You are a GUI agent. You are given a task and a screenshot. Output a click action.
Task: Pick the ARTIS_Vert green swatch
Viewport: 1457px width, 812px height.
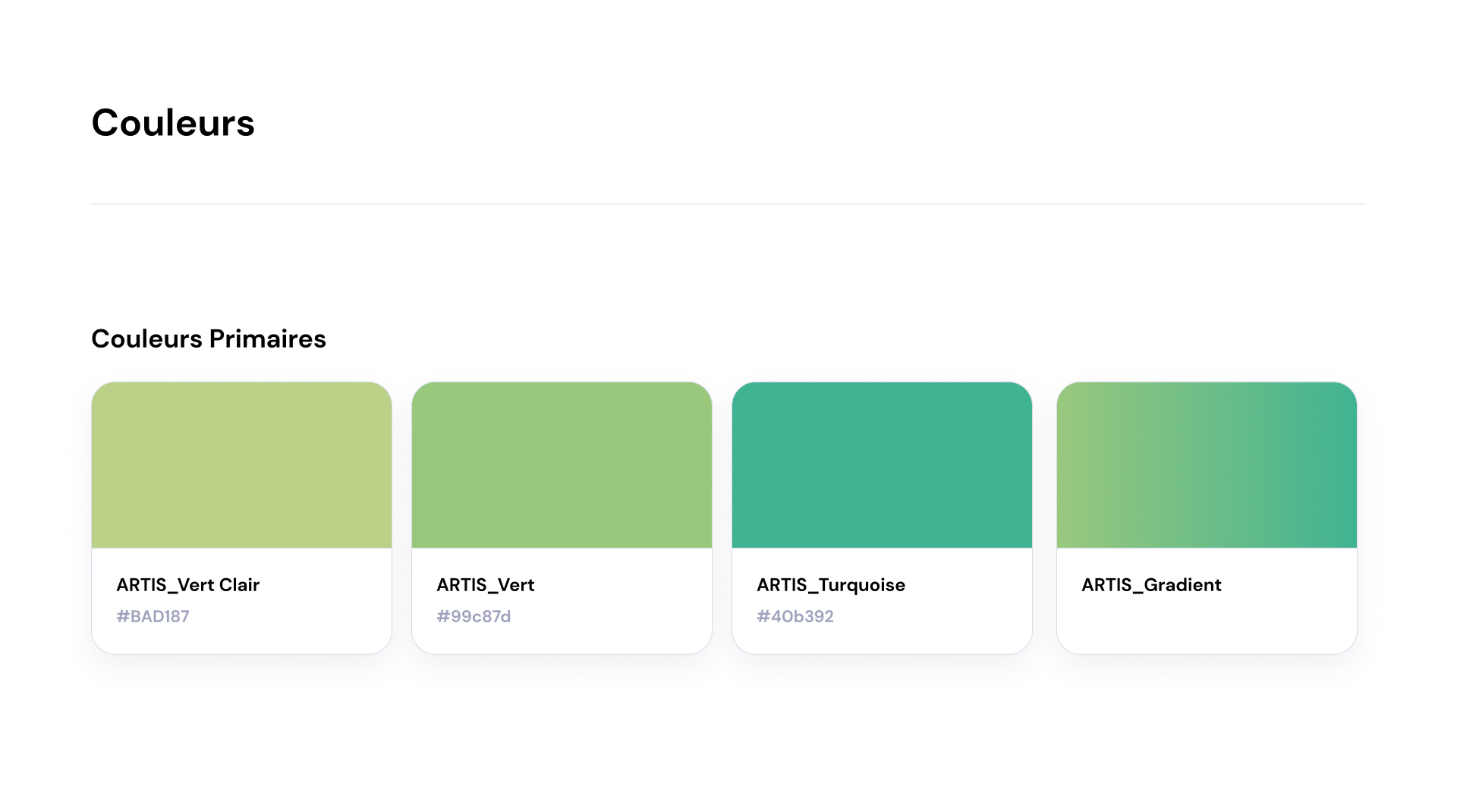(562, 464)
